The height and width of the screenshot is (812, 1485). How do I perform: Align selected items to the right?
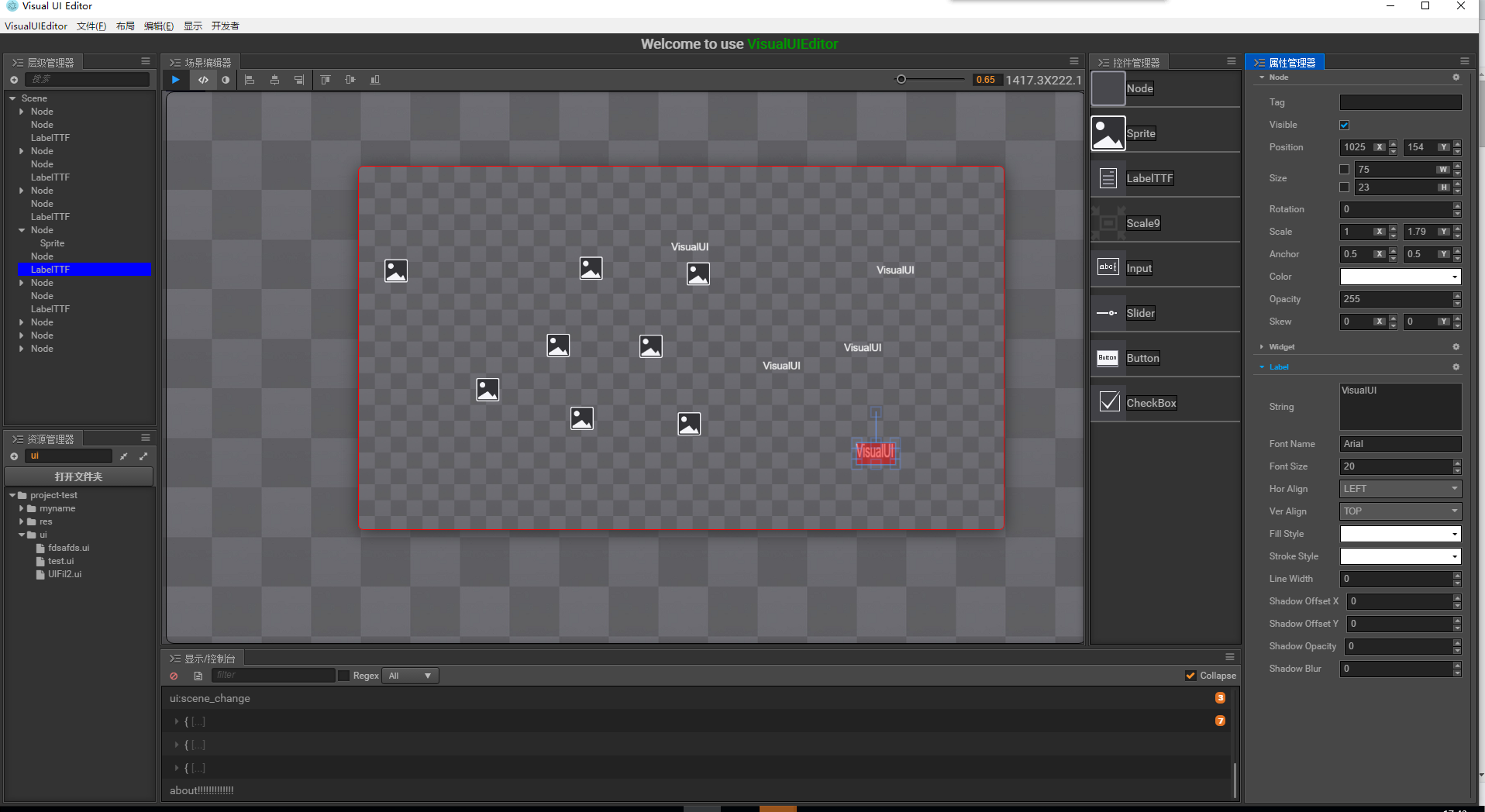tap(299, 80)
